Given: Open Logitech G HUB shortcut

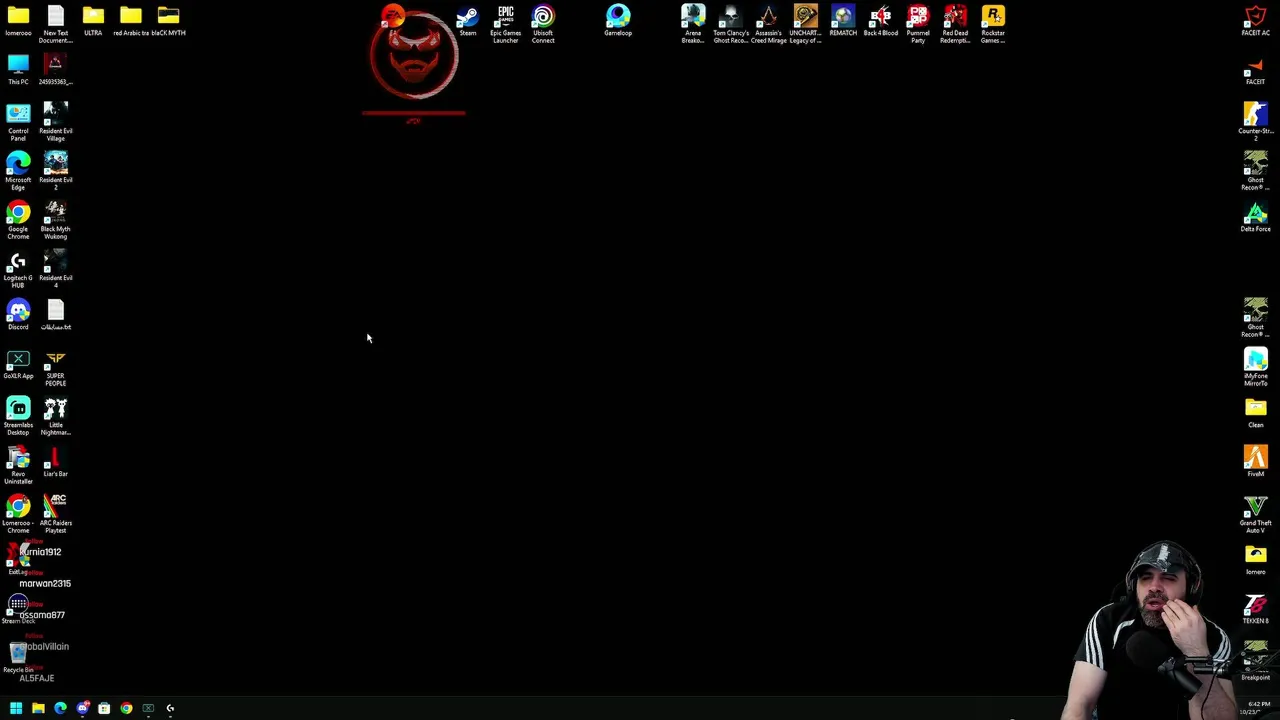Looking at the screenshot, I should pyautogui.click(x=18, y=269).
